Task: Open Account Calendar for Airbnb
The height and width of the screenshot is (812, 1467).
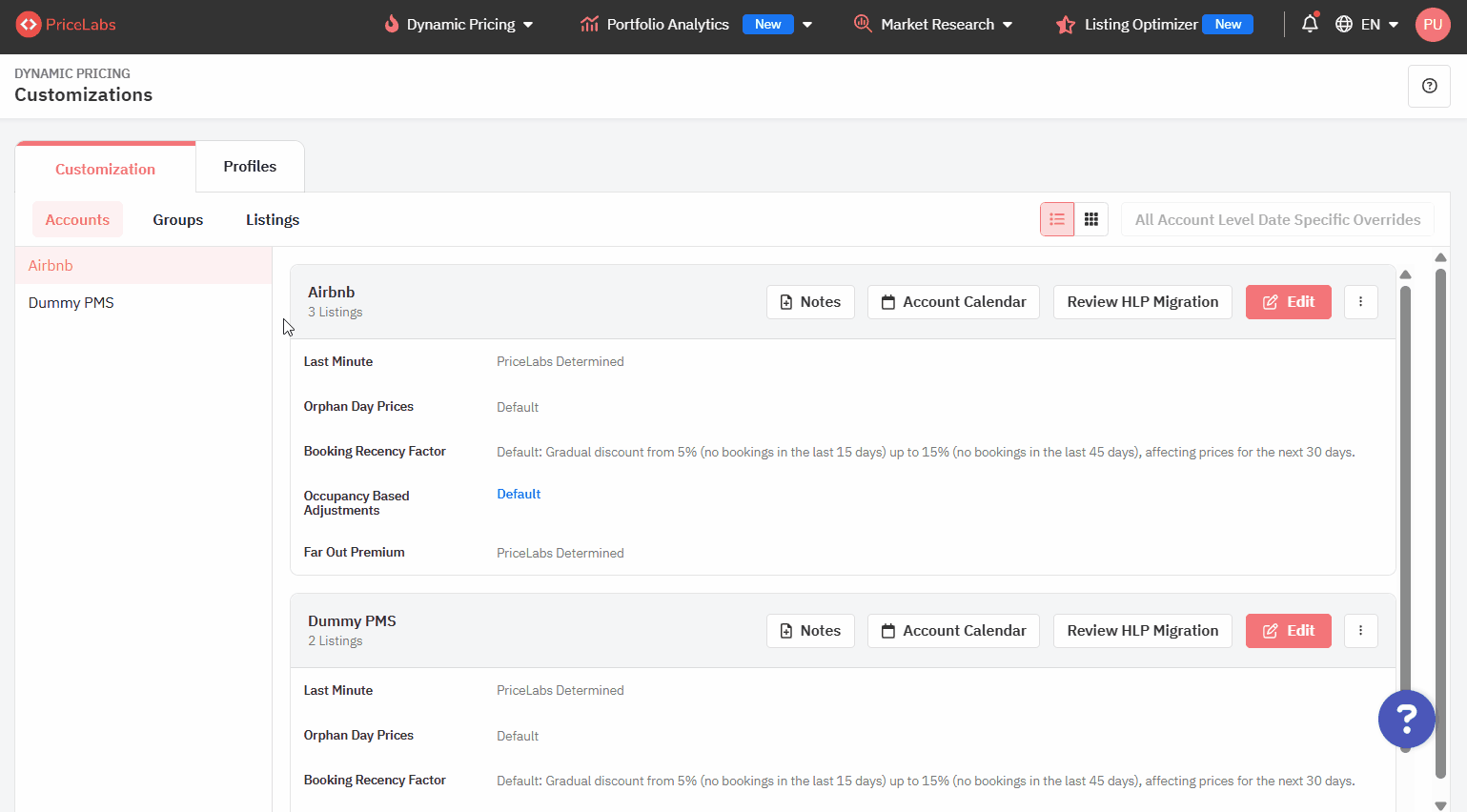Action: [x=953, y=302]
